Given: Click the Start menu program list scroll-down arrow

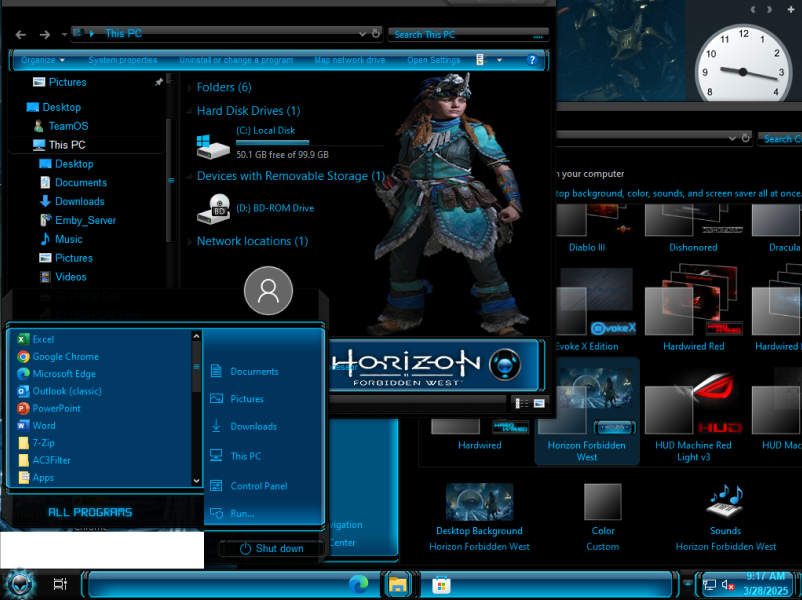Looking at the screenshot, I should pyautogui.click(x=196, y=481).
